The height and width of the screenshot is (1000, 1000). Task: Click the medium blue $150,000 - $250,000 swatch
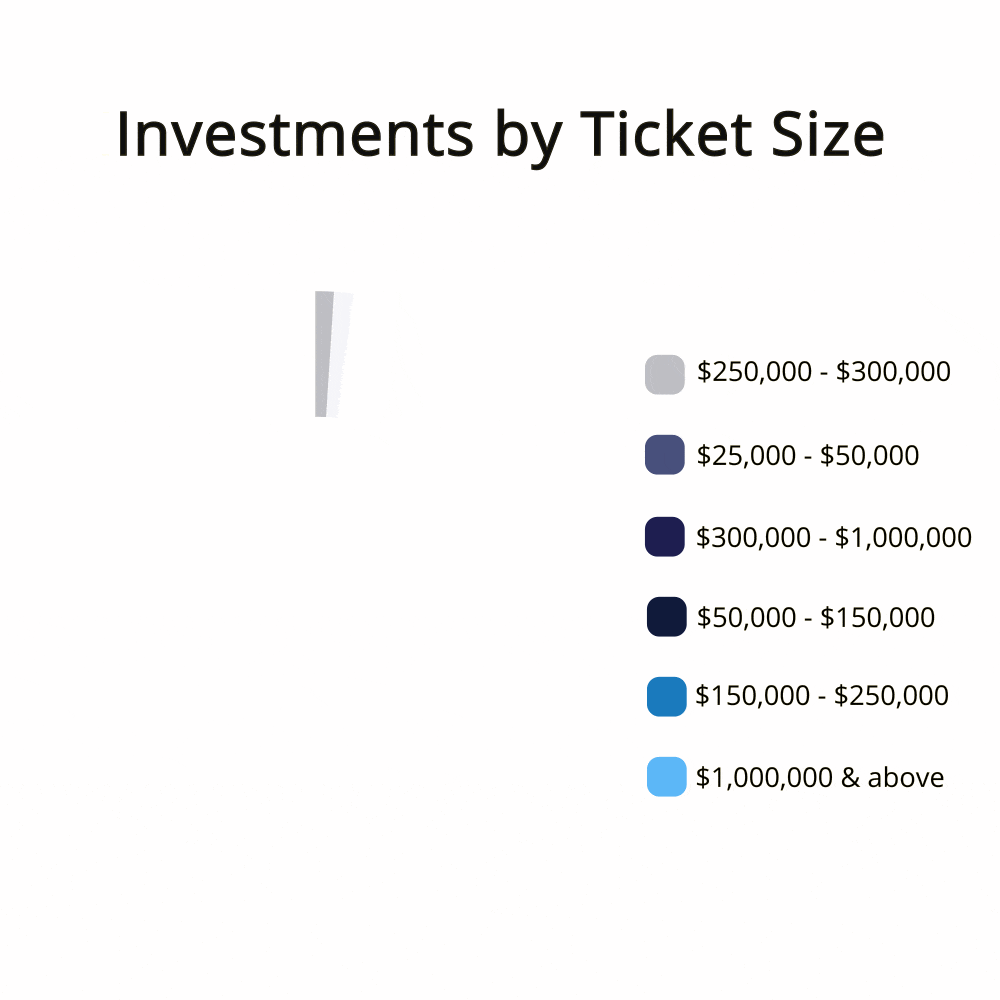pos(666,696)
